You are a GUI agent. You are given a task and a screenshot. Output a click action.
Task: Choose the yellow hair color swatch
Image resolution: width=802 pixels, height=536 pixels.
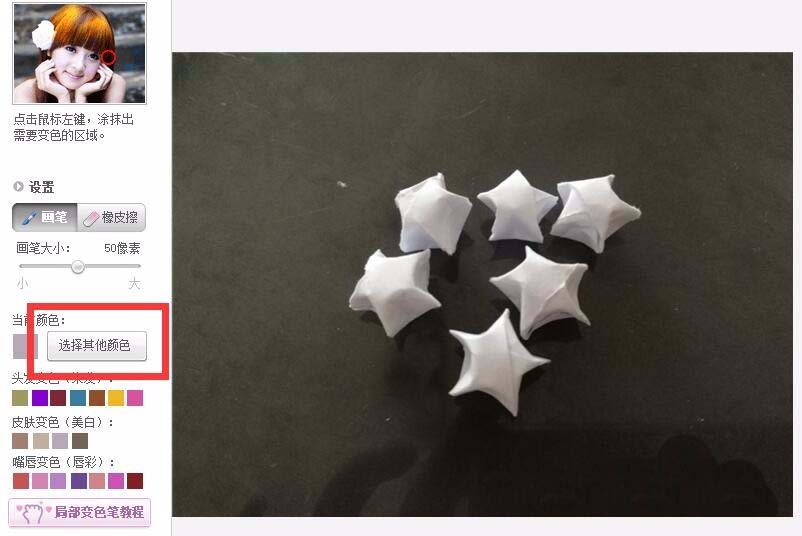pos(116,397)
